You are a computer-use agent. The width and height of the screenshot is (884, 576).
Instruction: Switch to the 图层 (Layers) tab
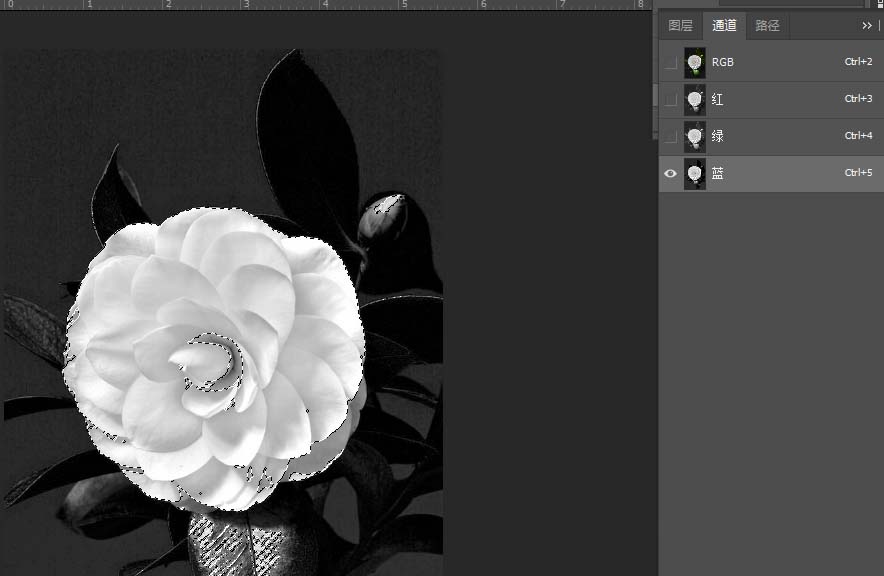click(x=680, y=26)
